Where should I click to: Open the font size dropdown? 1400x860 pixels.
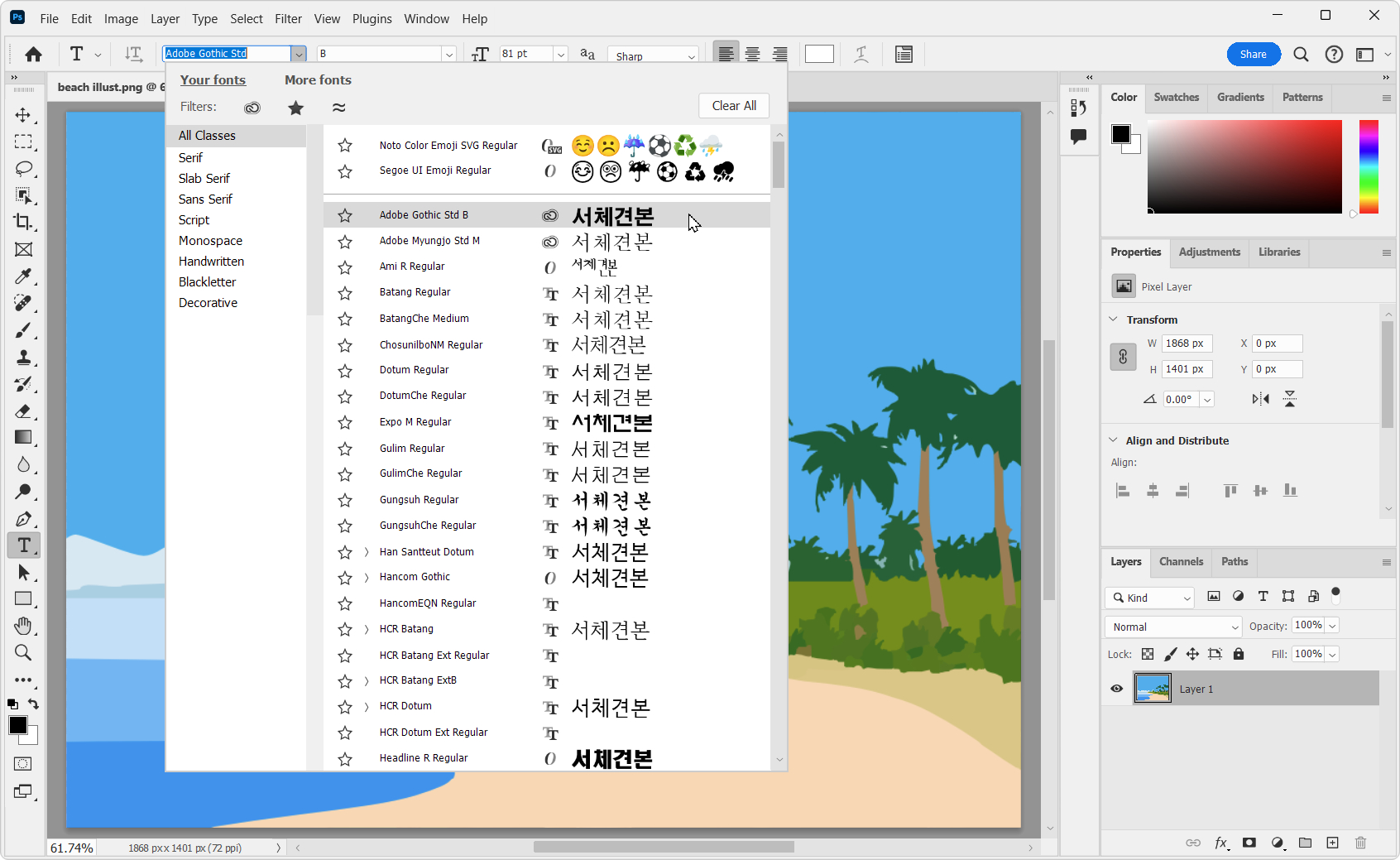[x=561, y=54]
